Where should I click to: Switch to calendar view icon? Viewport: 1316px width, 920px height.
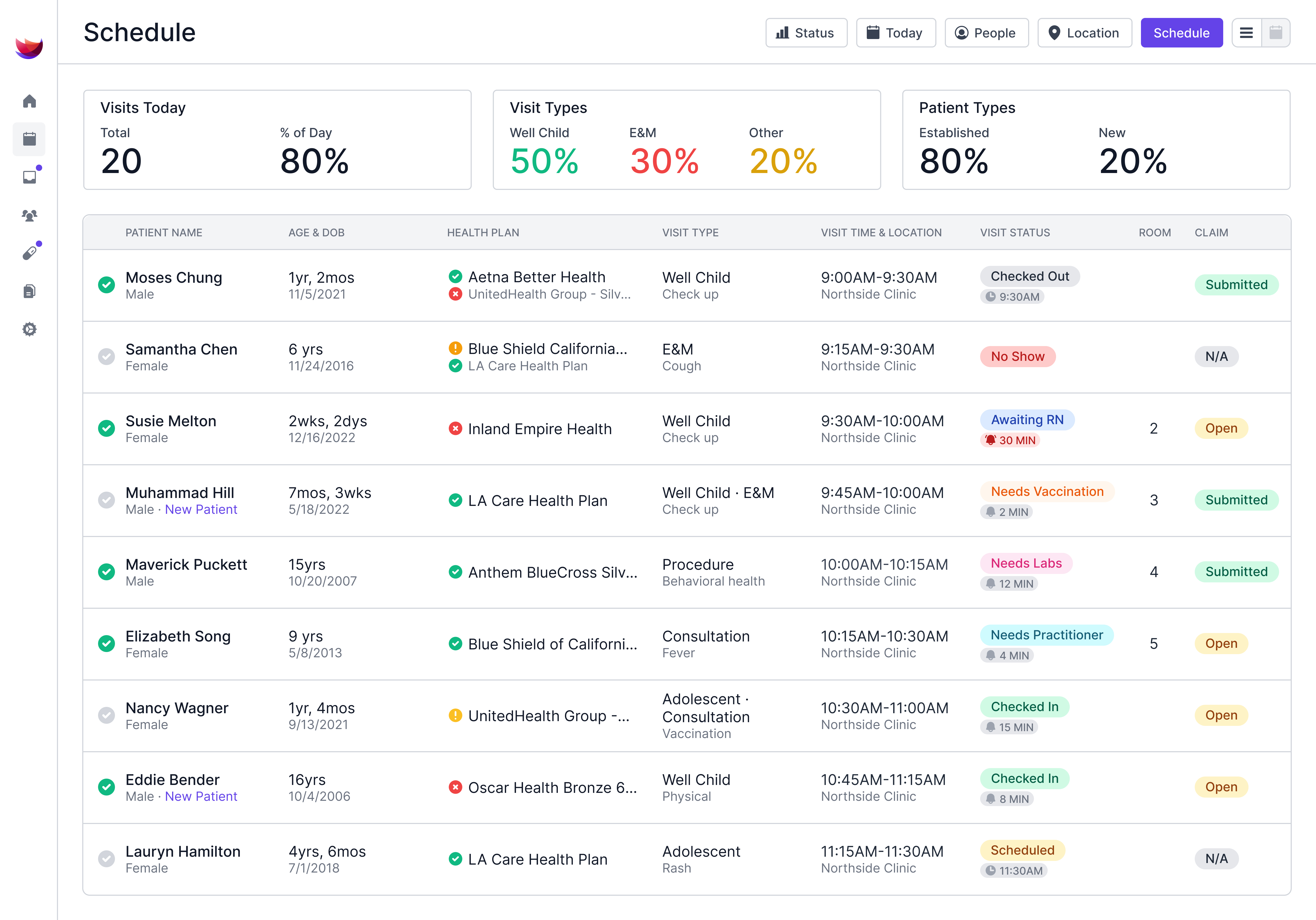click(1275, 33)
